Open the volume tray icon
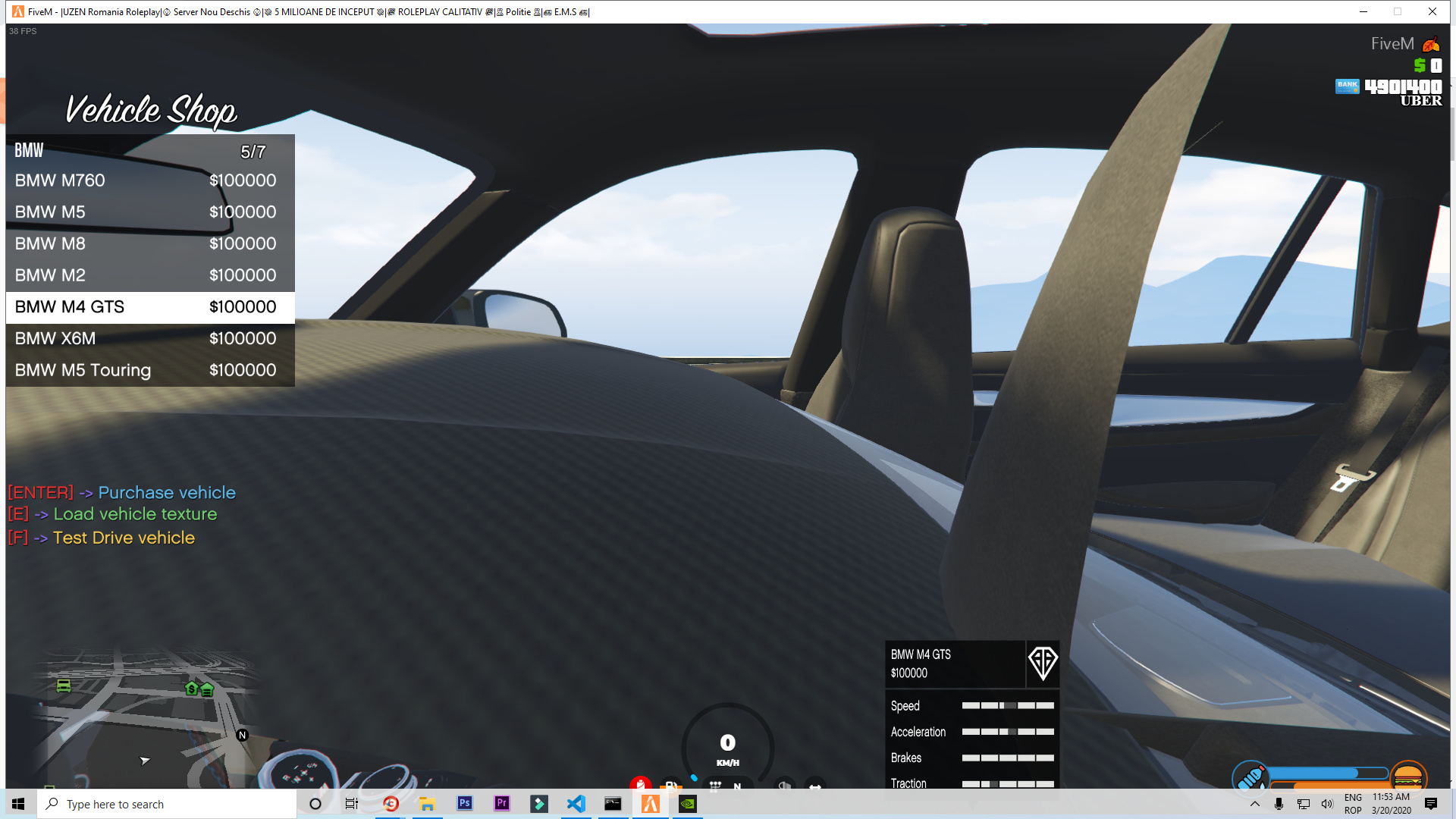 pyautogui.click(x=1327, y=804)
